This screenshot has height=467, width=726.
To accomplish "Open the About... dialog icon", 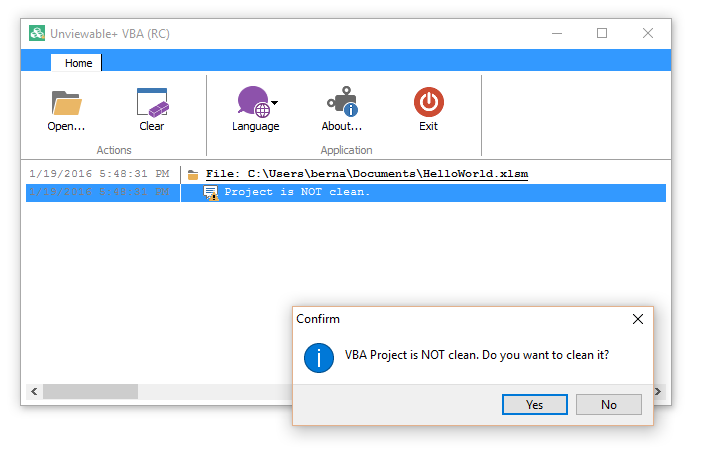I will click(x=342, y=102).
